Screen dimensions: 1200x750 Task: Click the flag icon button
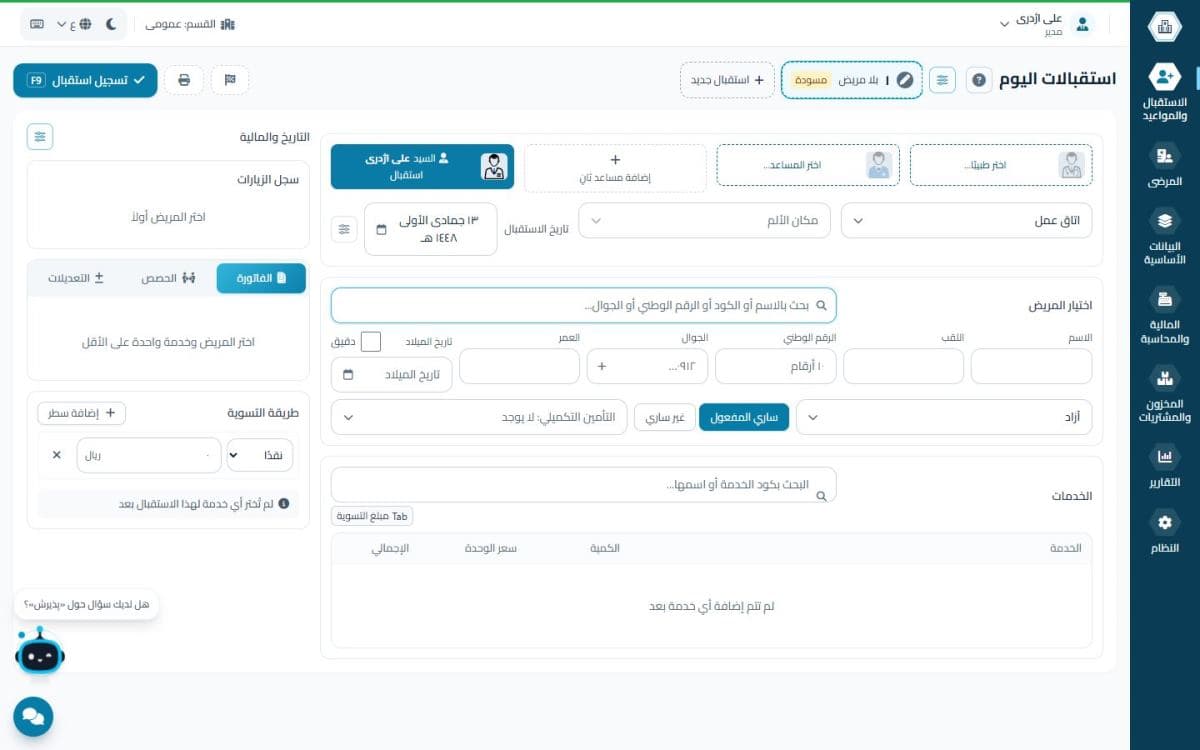click(x=230, y=80)
